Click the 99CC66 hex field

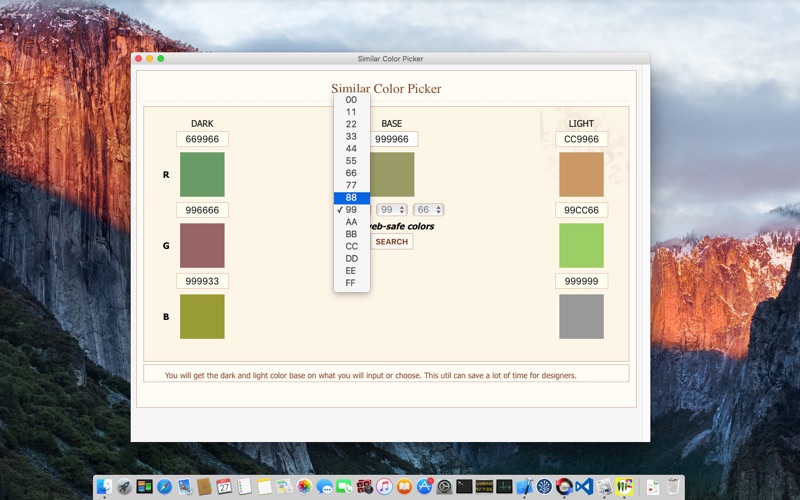point(581,210)
